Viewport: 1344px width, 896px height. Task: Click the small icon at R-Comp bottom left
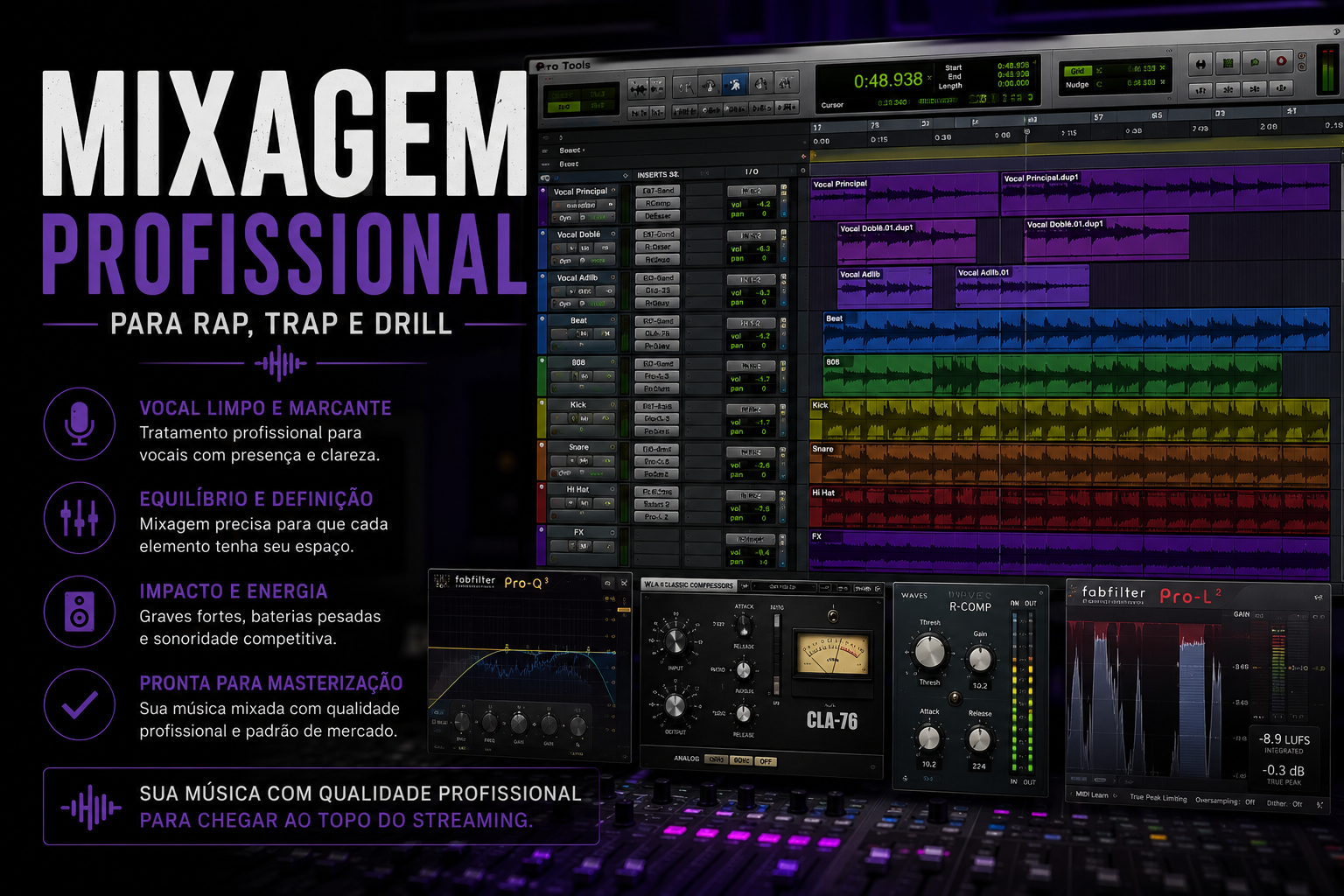[905, 778]
